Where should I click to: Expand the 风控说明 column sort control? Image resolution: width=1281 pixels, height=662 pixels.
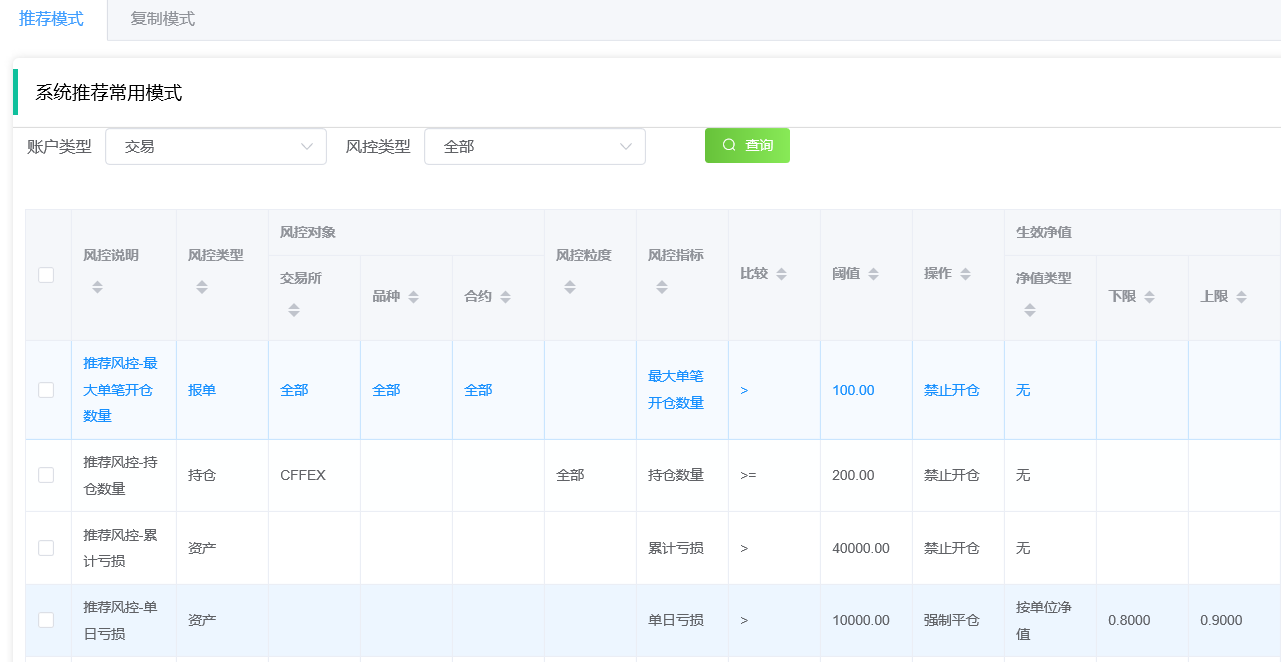[97, 287]
